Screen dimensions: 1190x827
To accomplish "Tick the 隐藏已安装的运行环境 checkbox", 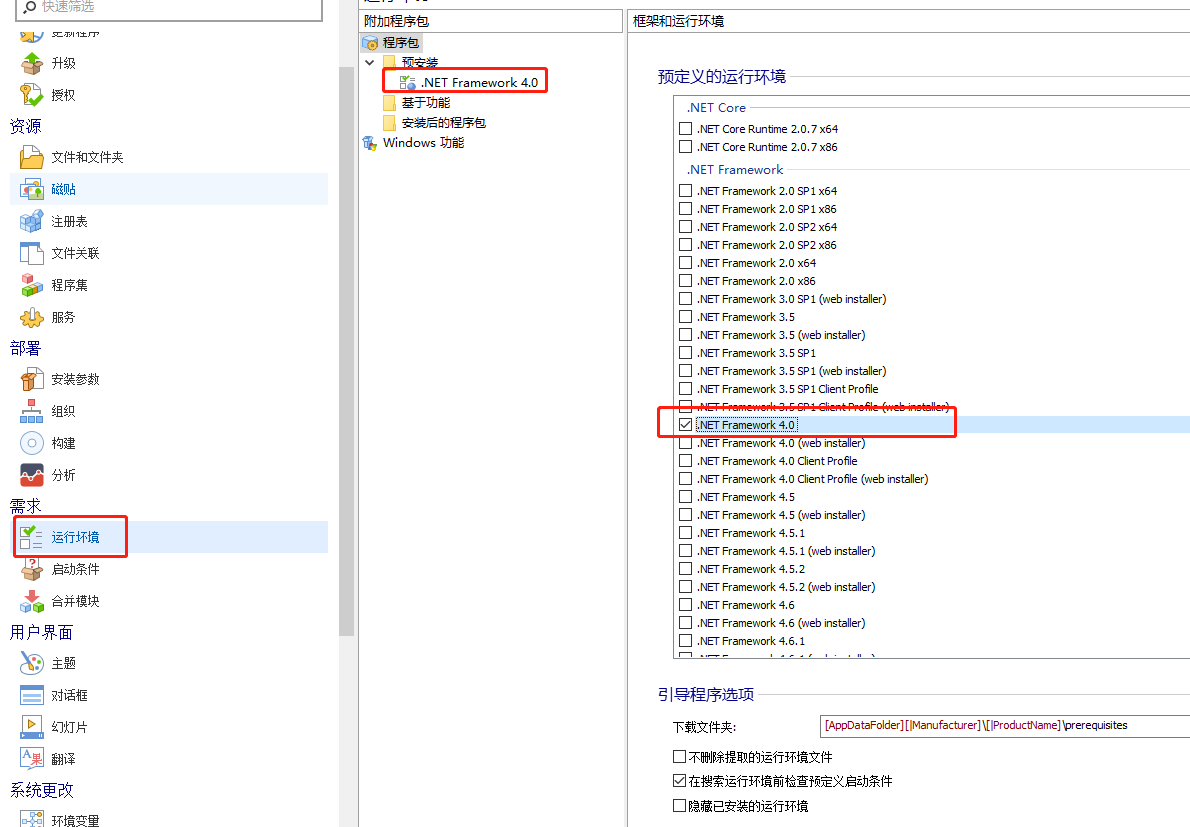I will coord(680,805).
